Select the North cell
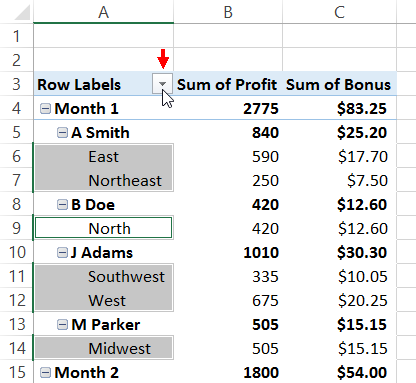Viewport: 416px width, 383px height. point(104,228)
